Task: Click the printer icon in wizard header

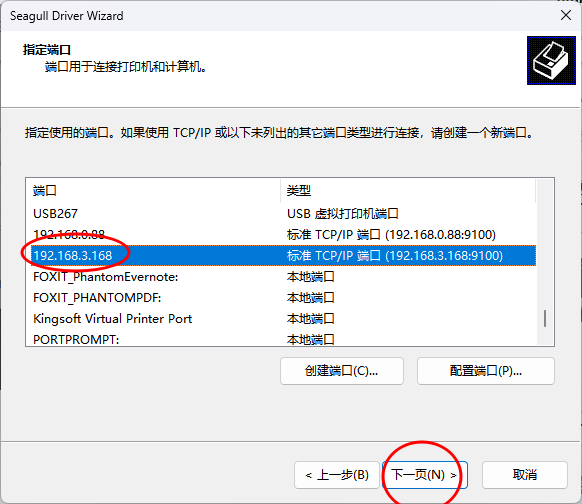Action: tap(551, 60)
